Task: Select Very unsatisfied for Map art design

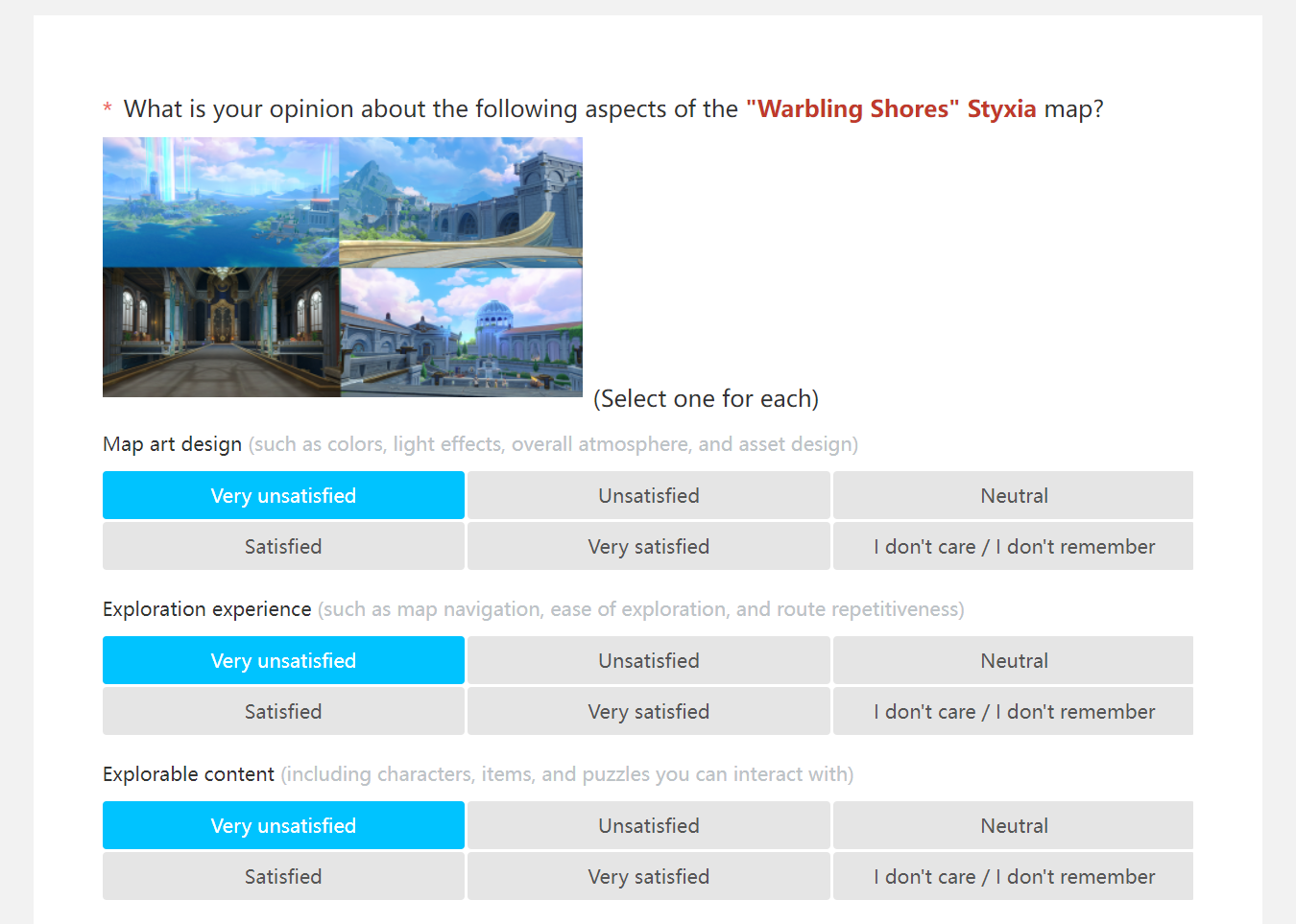Action: [x=283, y=495]
